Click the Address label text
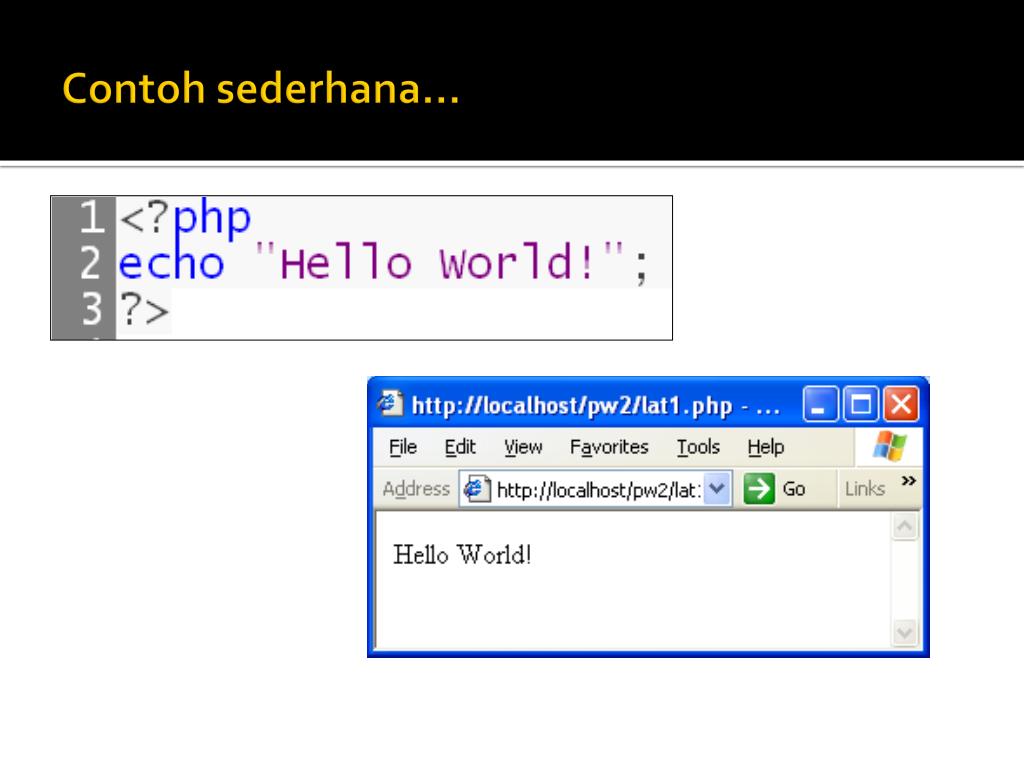This screenshot has height=768, width=1024. tap(416, 488)
